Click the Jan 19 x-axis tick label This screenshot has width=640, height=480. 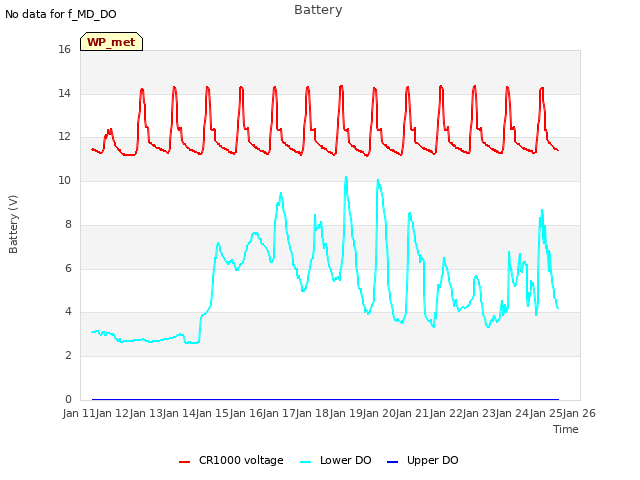click(345, 413)
